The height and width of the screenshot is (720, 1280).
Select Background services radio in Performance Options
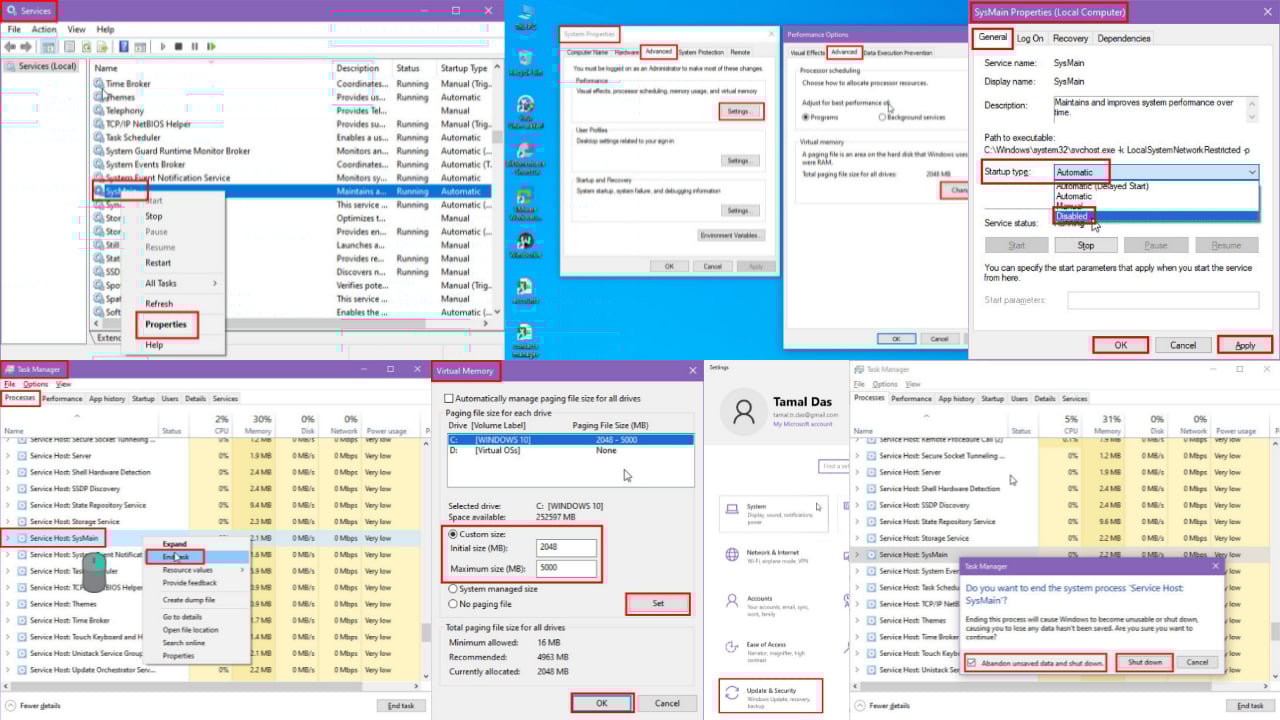point(882,117)
